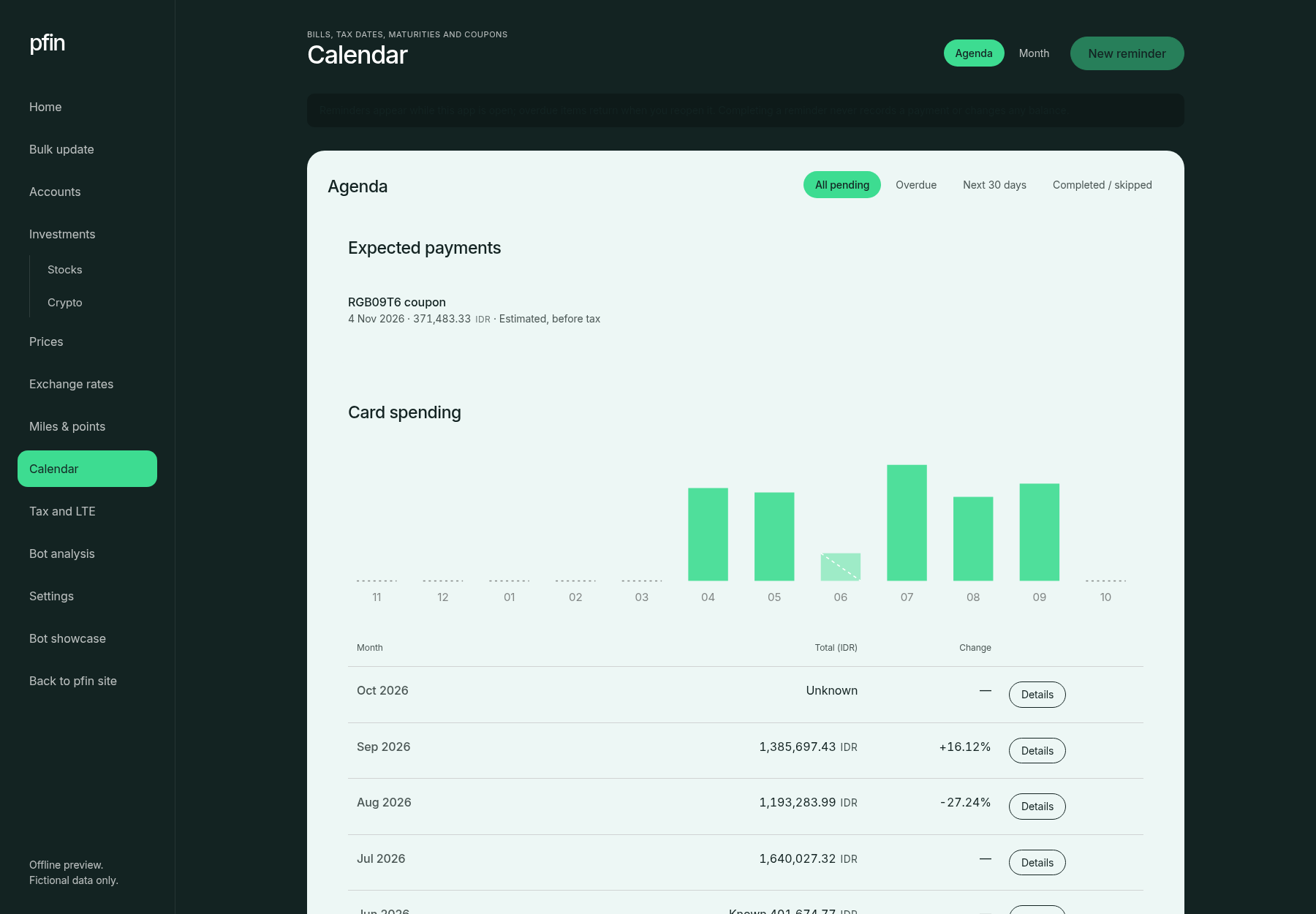Click the Total (IDR) column header

point(836,648)
